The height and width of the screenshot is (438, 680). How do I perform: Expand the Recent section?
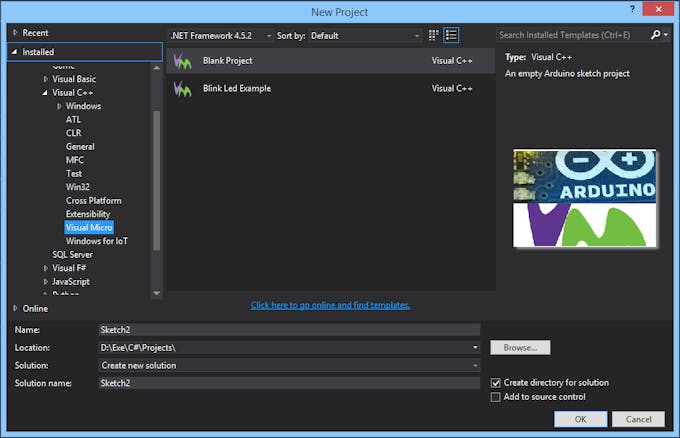(x=15, y=33)
